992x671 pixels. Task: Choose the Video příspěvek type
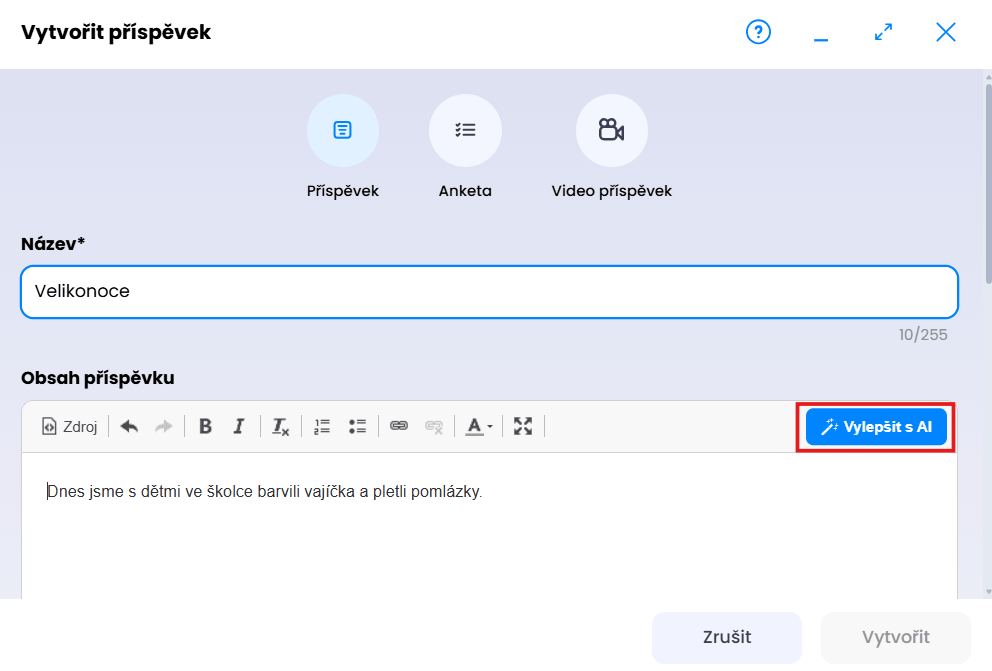[x=611, y=130]
